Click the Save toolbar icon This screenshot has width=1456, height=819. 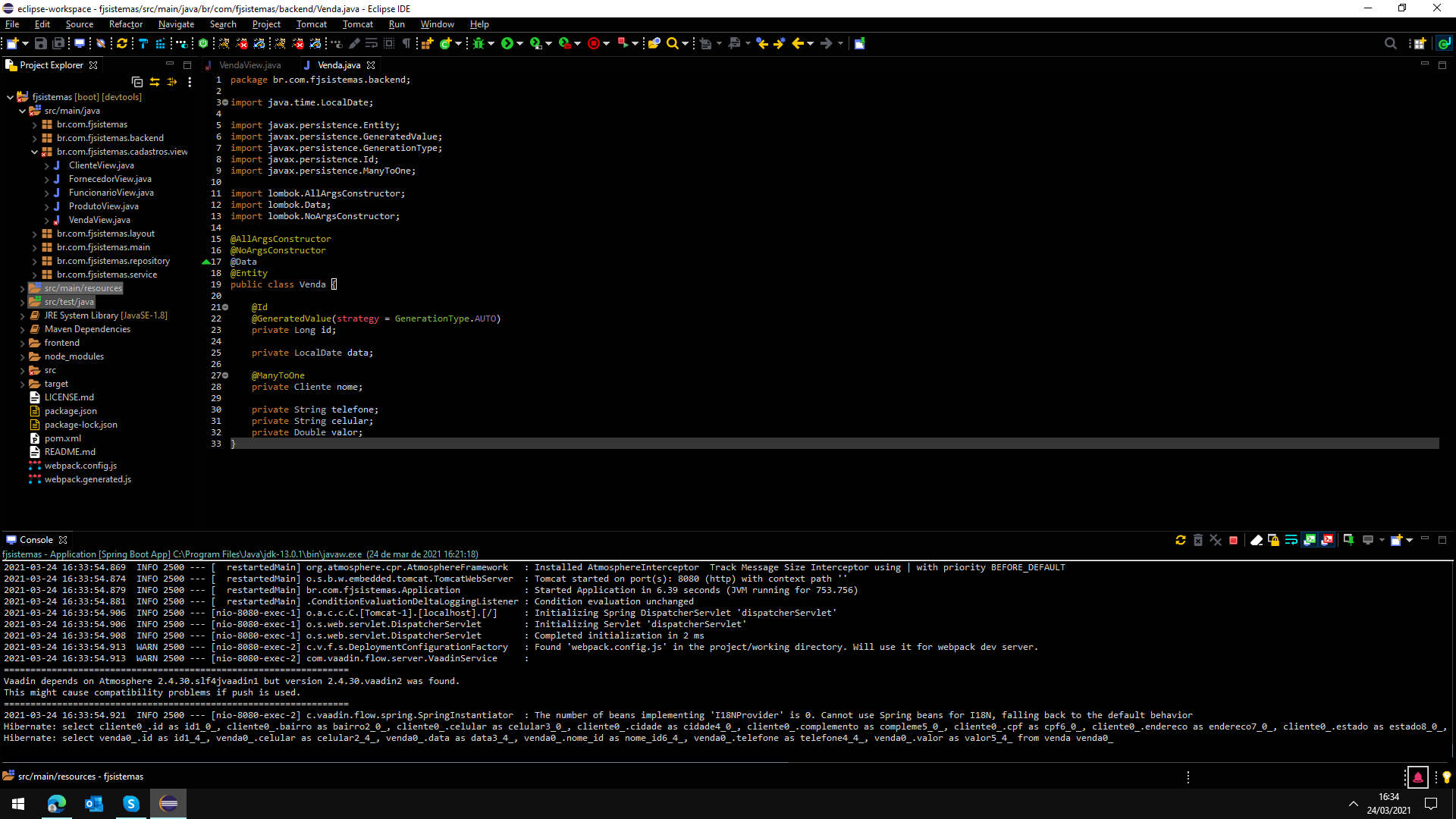coord(41,43)
